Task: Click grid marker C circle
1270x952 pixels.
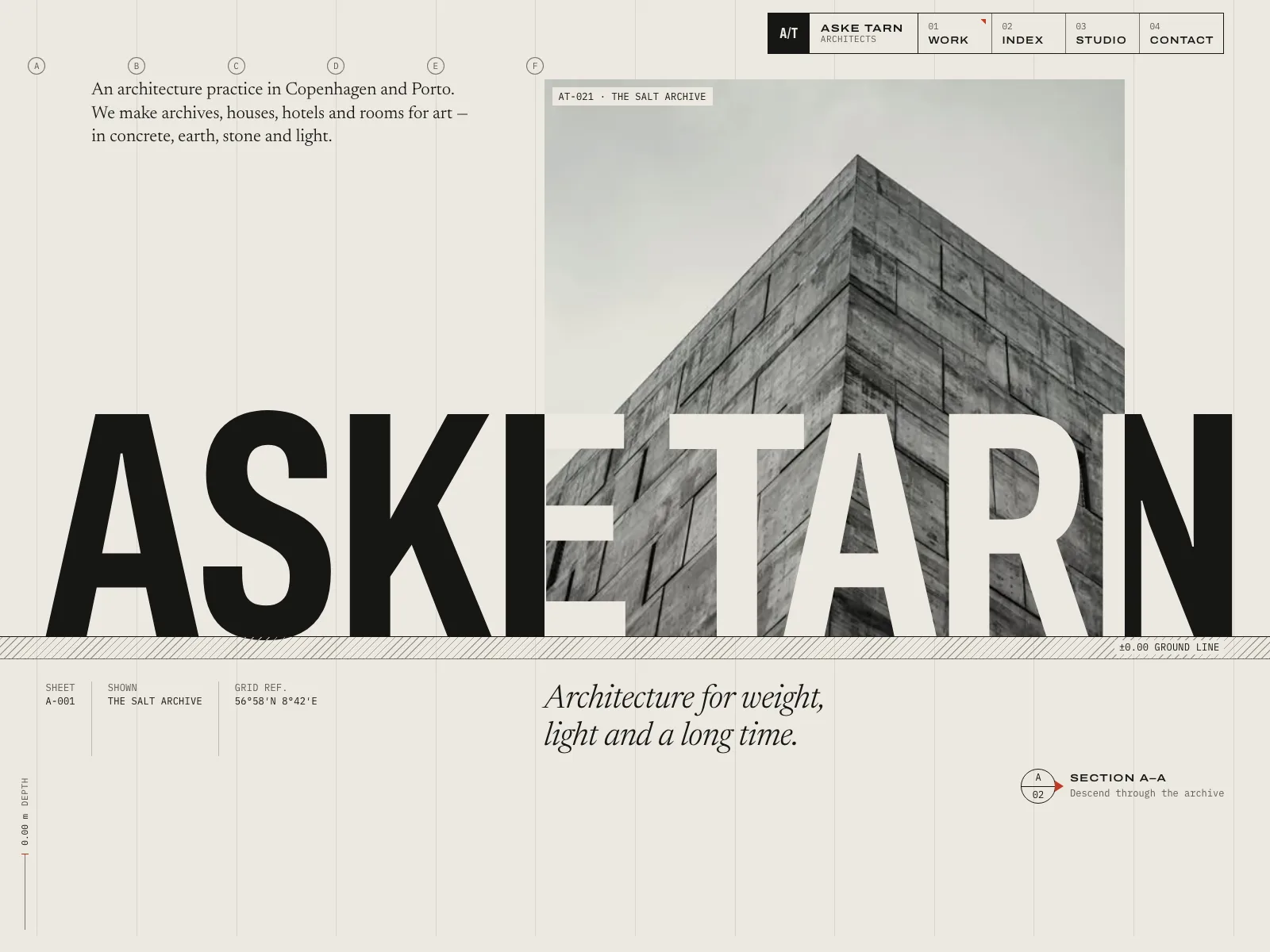Action: (237, 66)
